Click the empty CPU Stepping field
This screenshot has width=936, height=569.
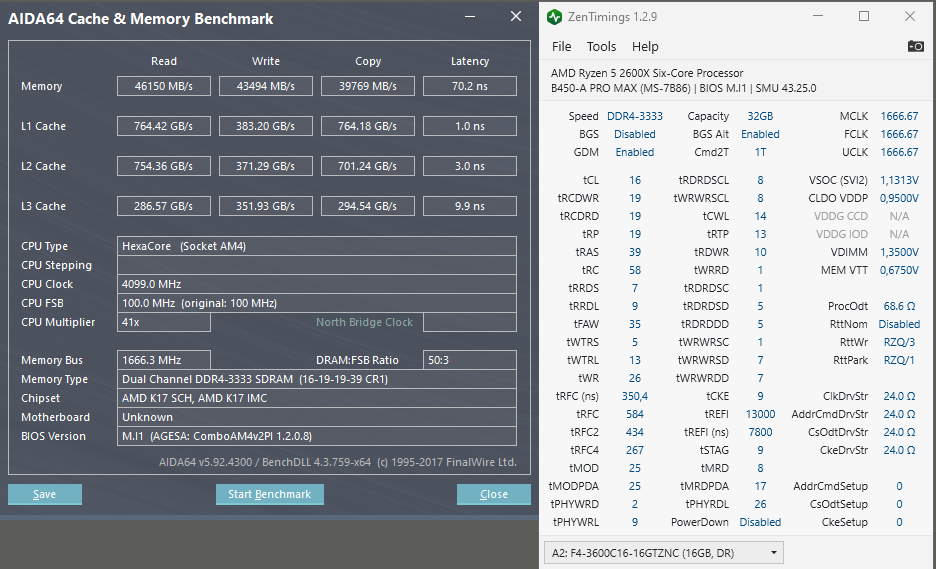click(316, 265)
